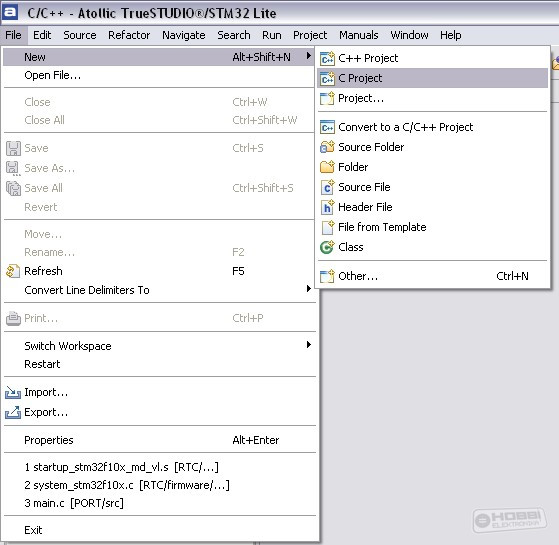Click Exit at the bottom of File menu

[33, 530]
